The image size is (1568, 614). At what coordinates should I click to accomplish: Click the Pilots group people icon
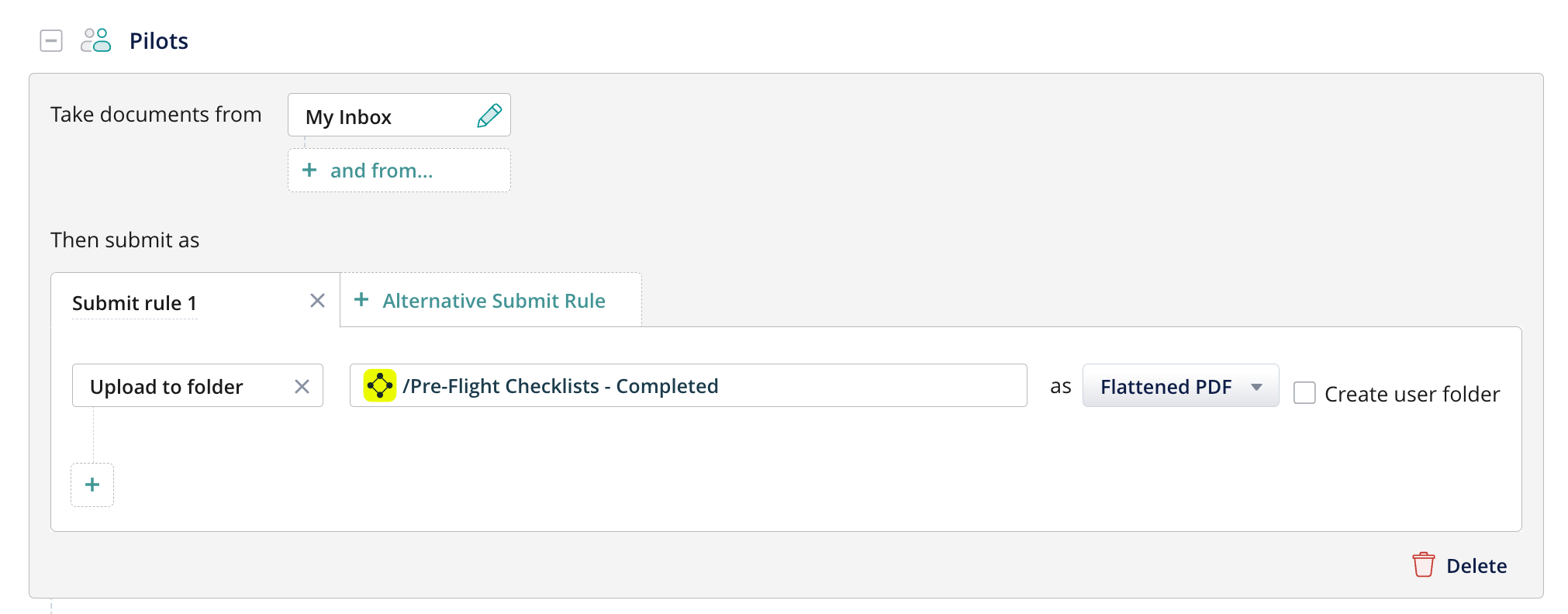(96, 40)
